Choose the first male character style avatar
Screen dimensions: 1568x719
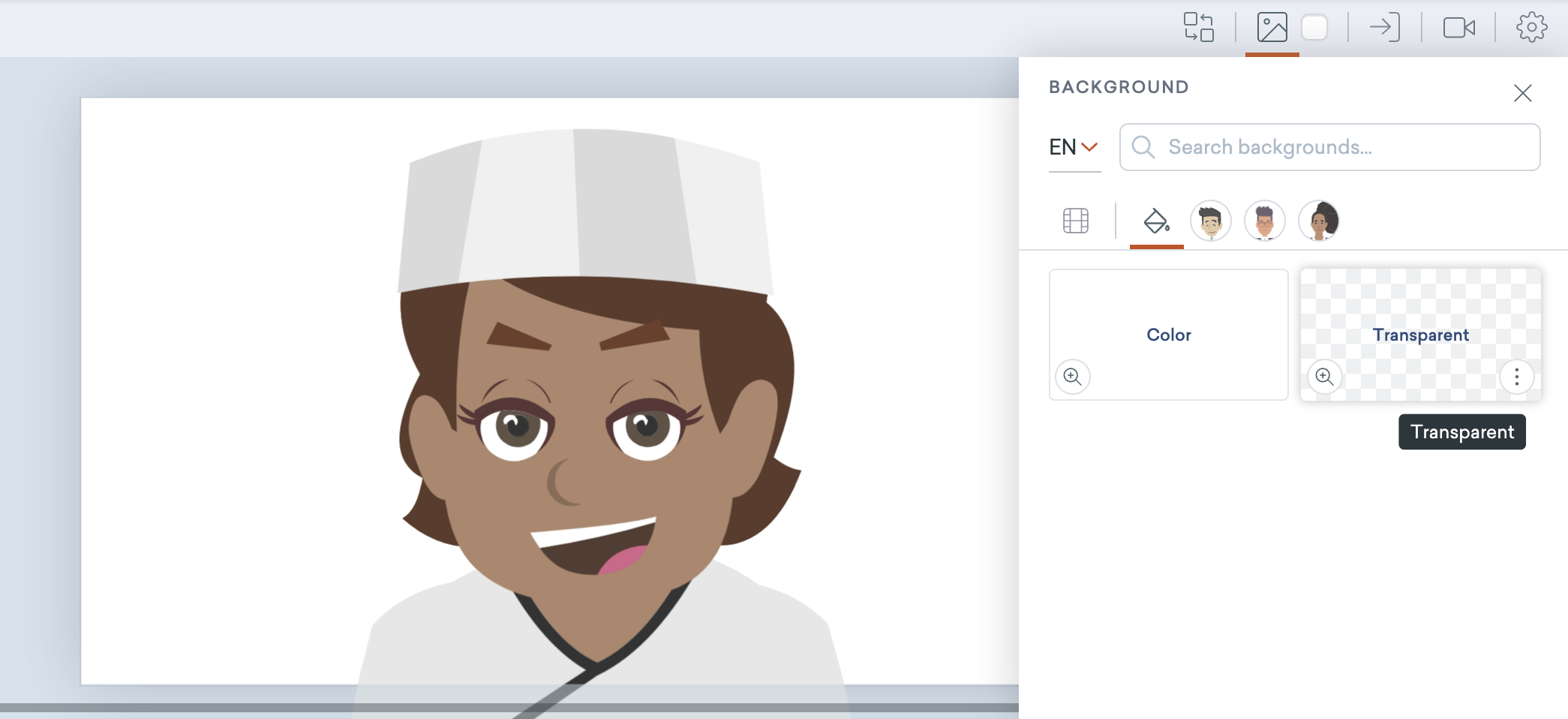[1210, 221]
